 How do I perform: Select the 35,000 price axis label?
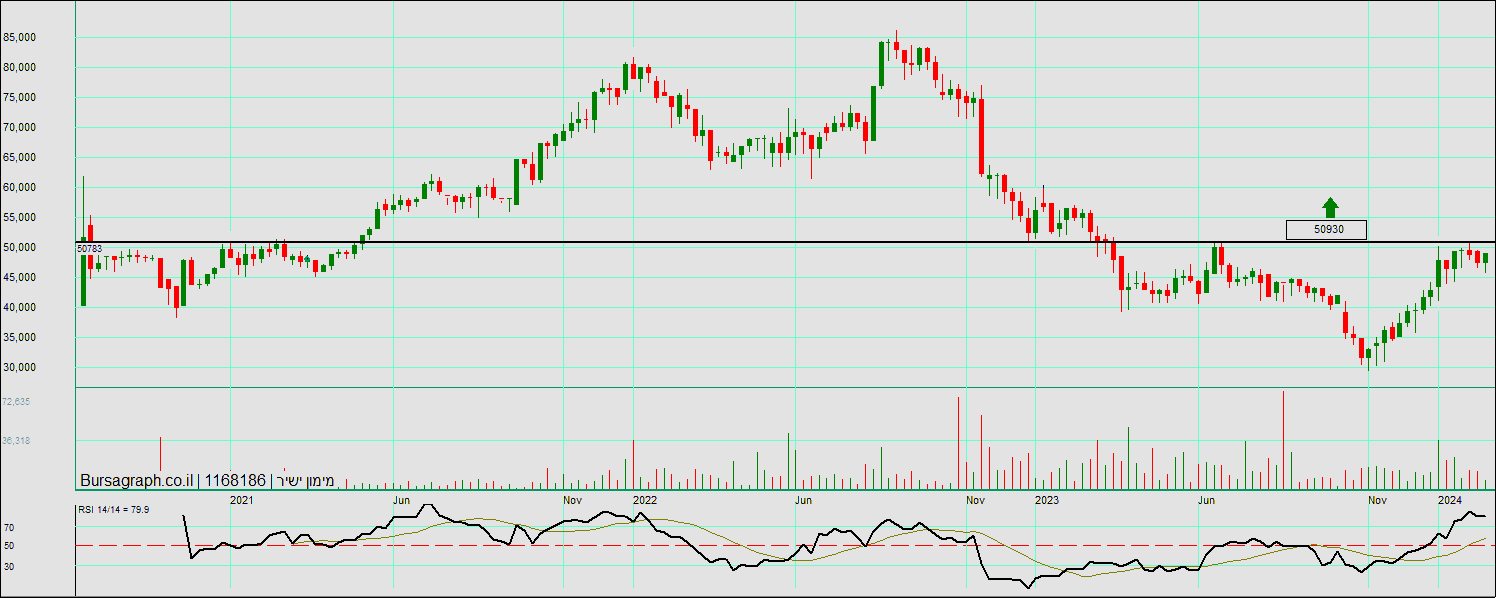click(x=20, y=337)
